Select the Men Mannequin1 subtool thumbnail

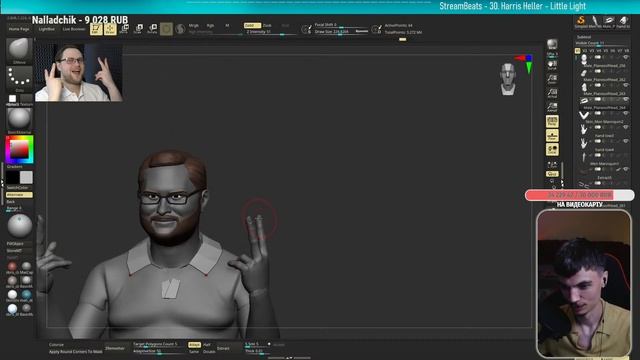coord(584,158)
